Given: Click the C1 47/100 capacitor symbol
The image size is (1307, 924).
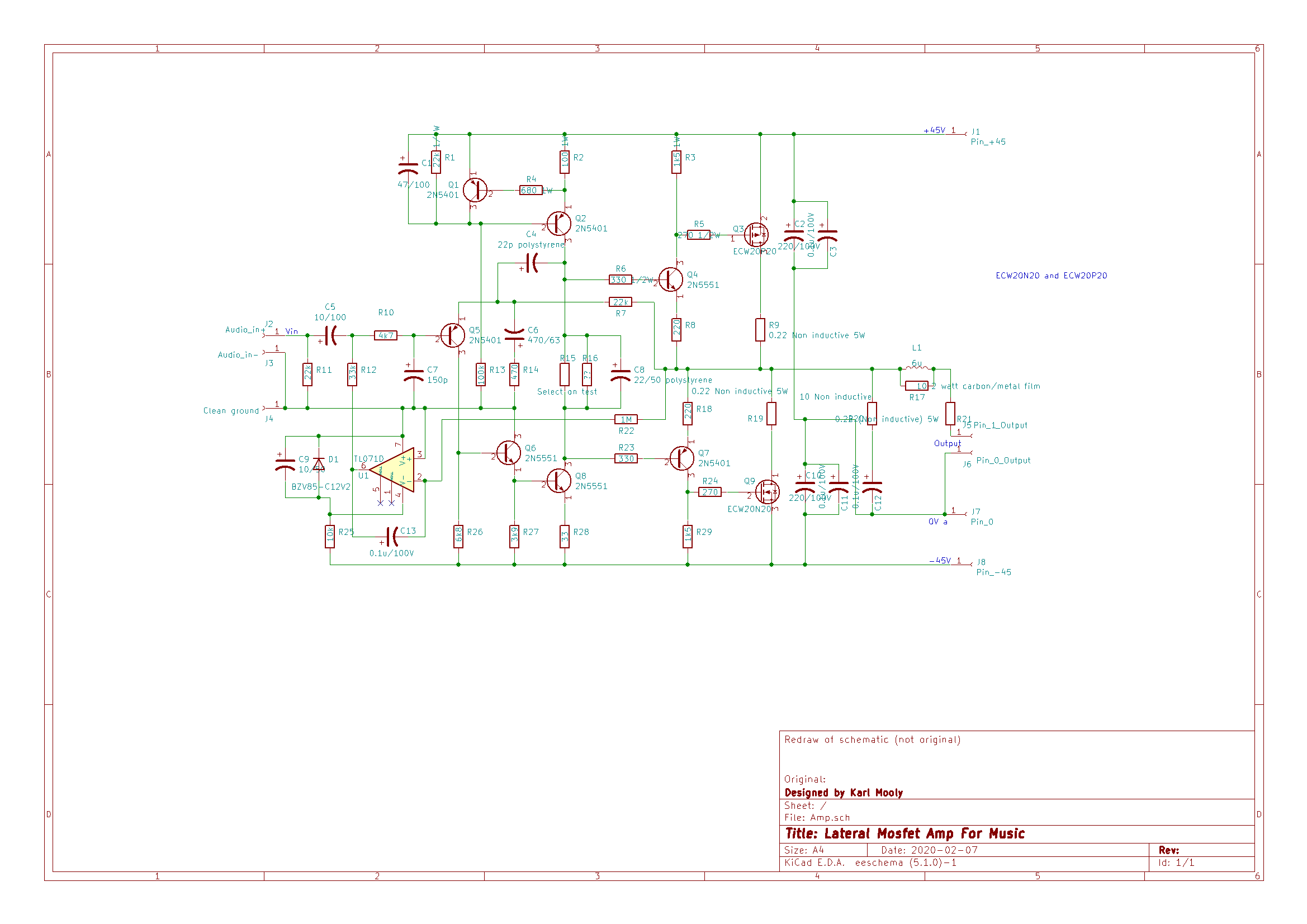Looking at the screenshot, I should (x=408, y=168).
